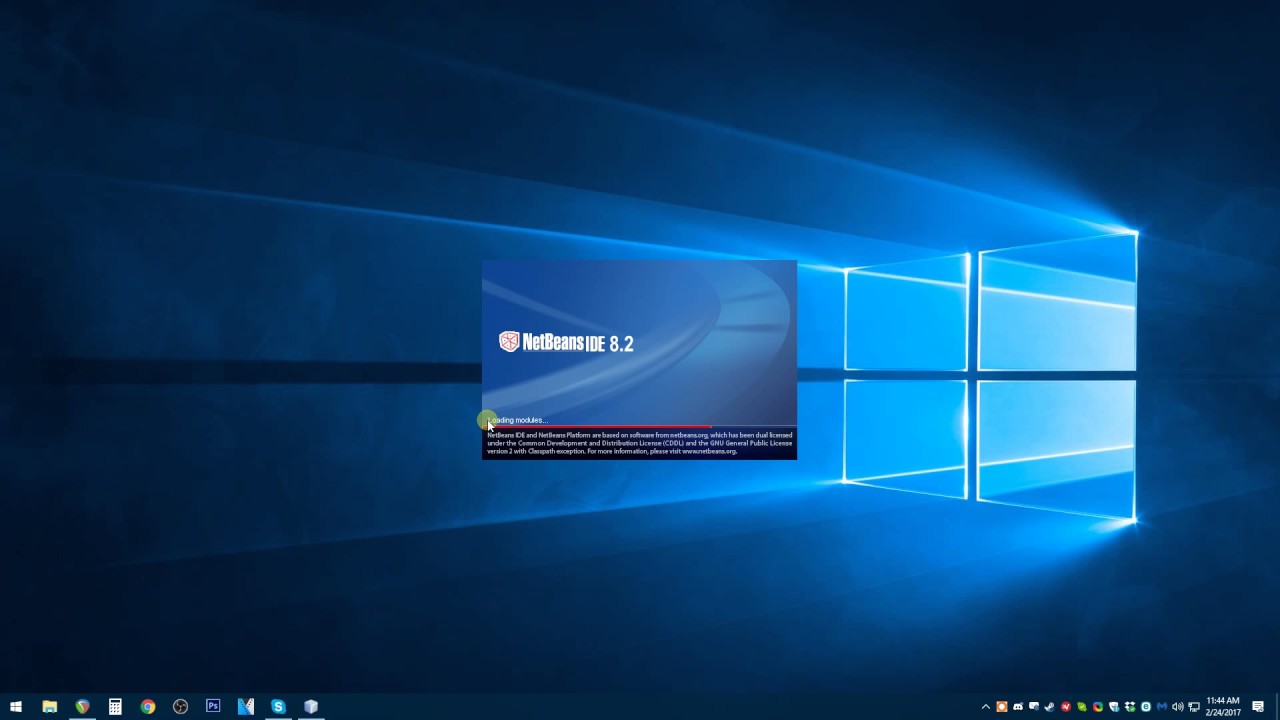Launch Google Chrome from the taskbar
1280x720 pixels.
(x=148, y=706)
